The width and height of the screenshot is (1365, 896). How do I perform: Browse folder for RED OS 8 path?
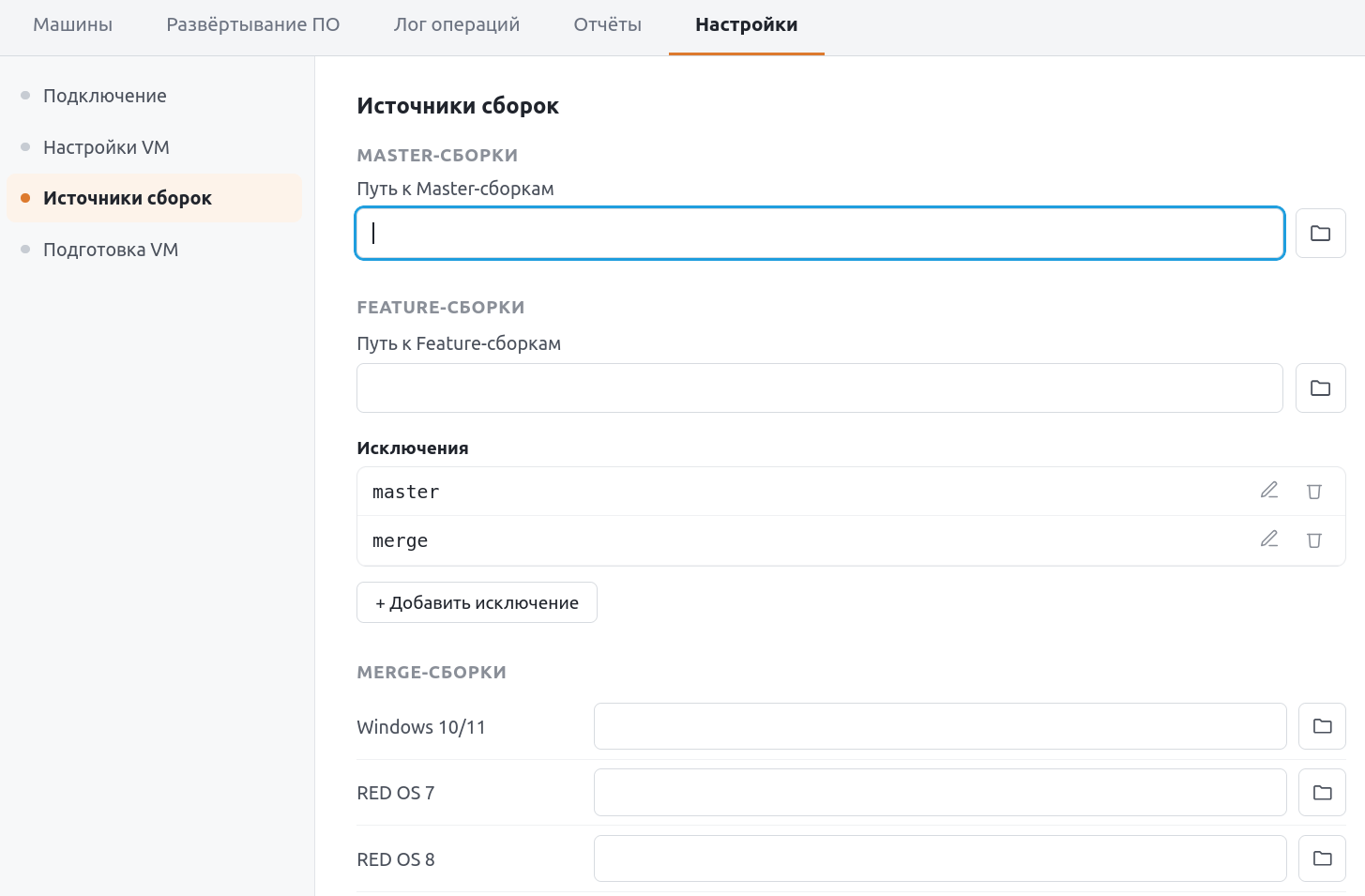(1322, 858)
